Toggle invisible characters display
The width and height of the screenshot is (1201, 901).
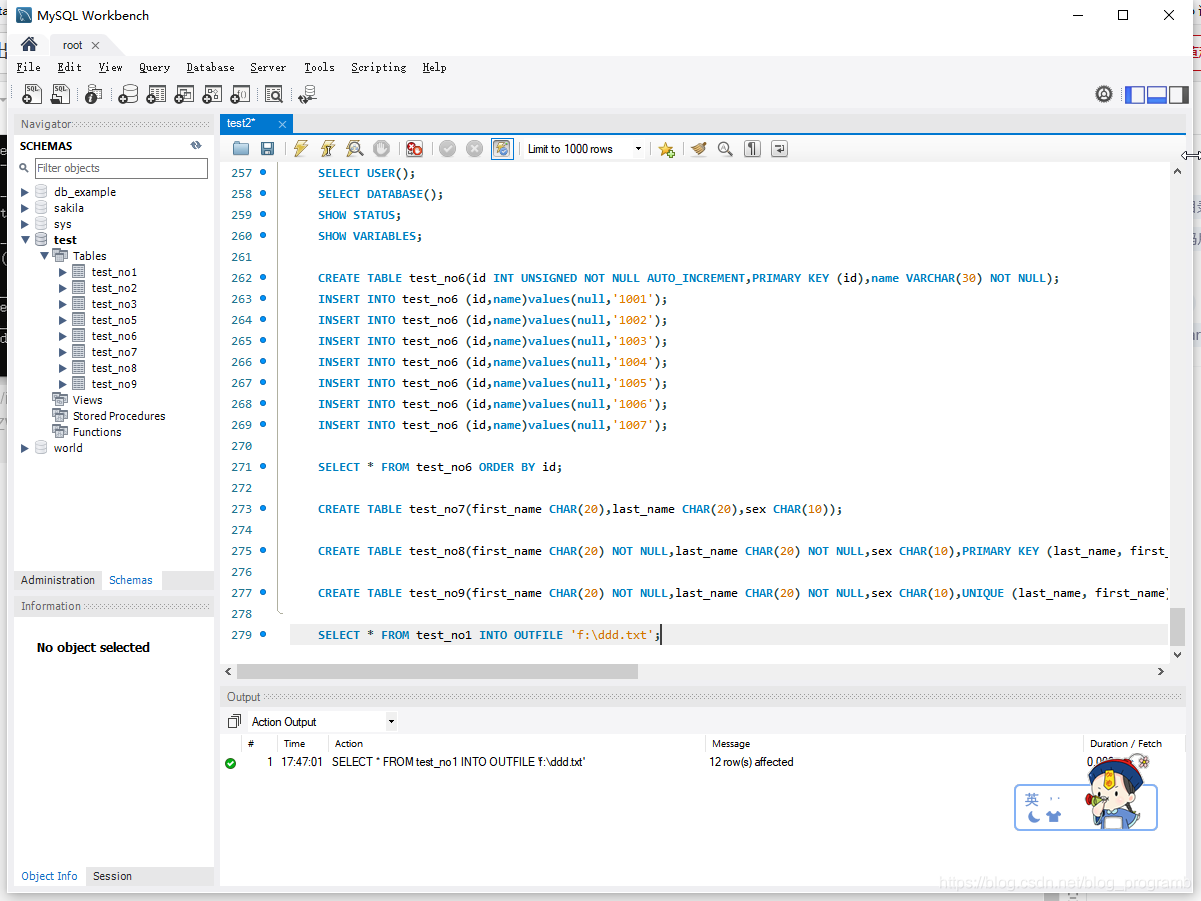[x=752, y=149]
